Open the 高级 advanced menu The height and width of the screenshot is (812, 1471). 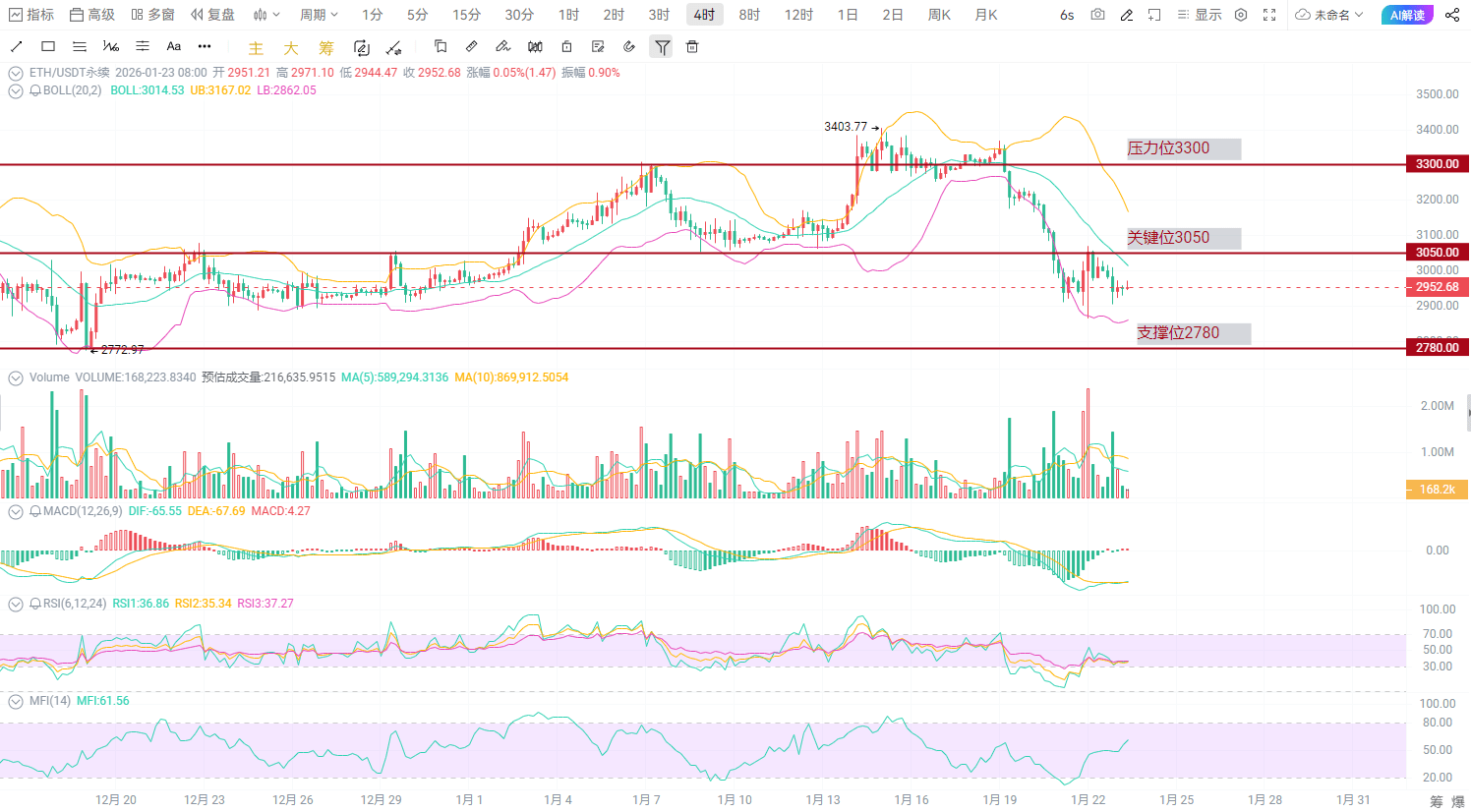tap(92, 15)
